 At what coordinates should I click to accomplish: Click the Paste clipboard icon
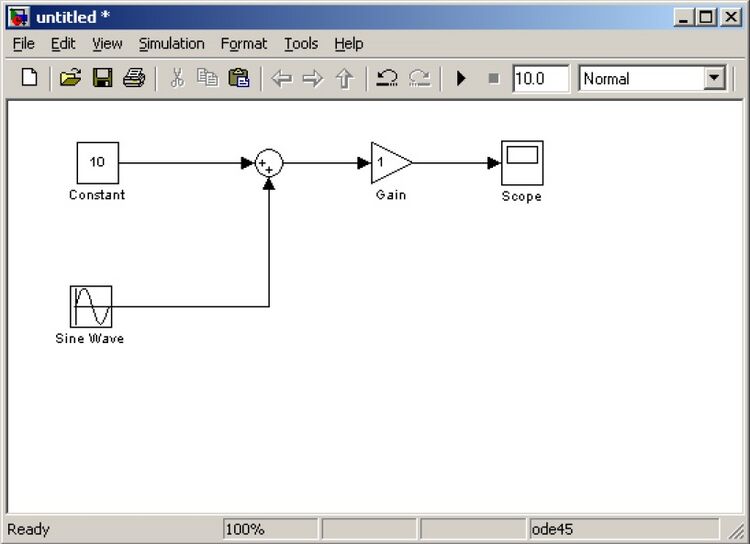239,79
